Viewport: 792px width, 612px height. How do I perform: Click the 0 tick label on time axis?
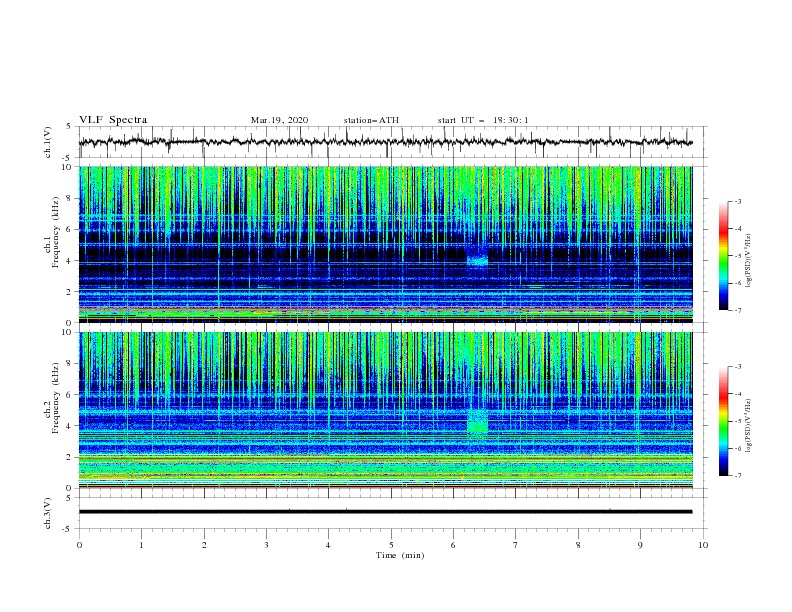coord(79,545)
